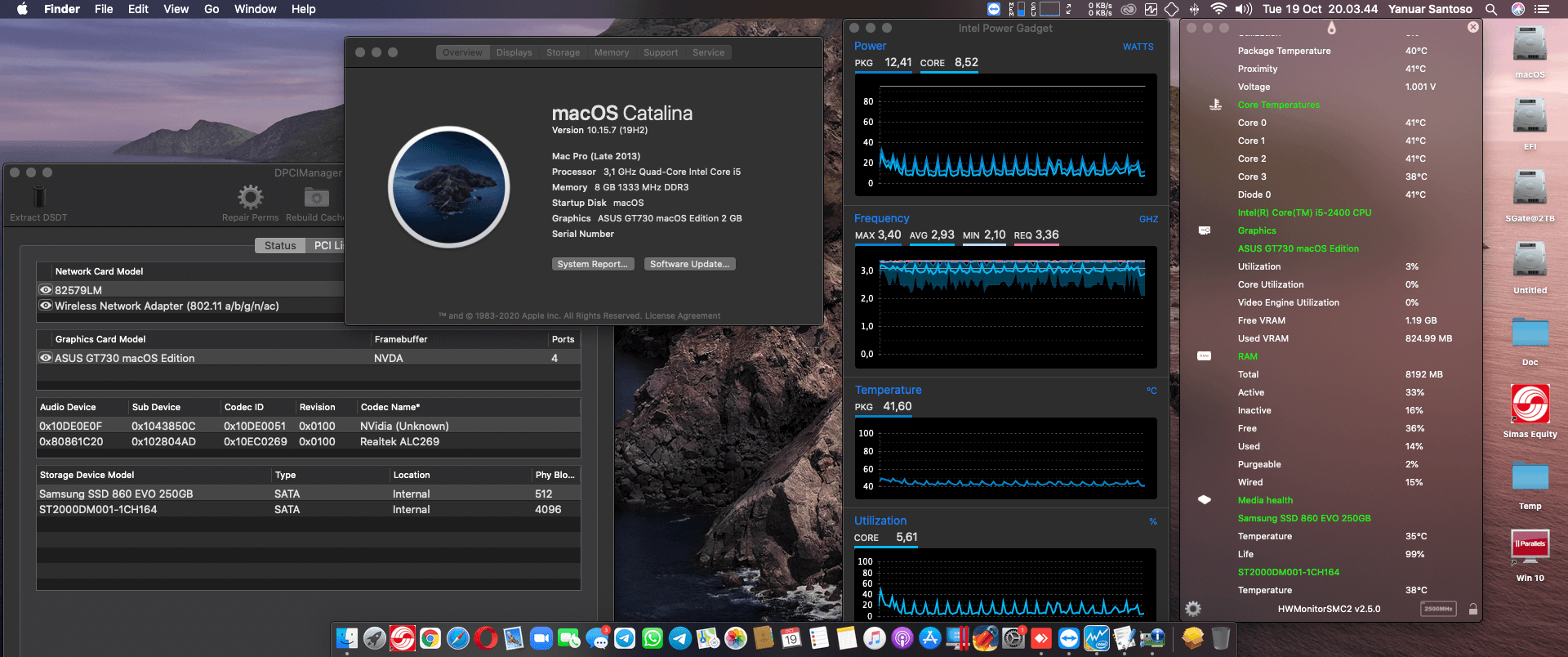Switch to Displays tab in About This Mac

(514, 52)
